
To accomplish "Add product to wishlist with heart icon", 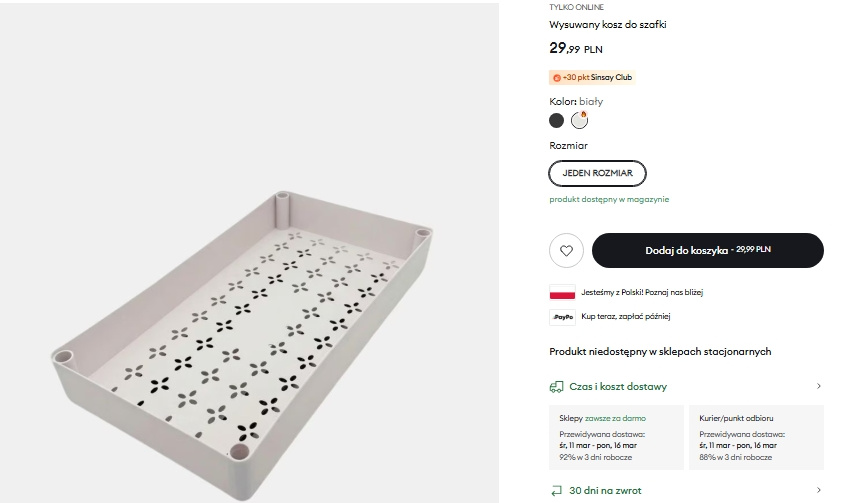I will [566, 250].
